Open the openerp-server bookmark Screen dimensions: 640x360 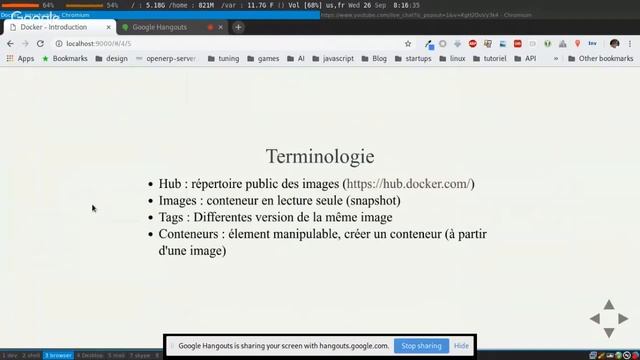pyautogui.click(x=166, y=58)
